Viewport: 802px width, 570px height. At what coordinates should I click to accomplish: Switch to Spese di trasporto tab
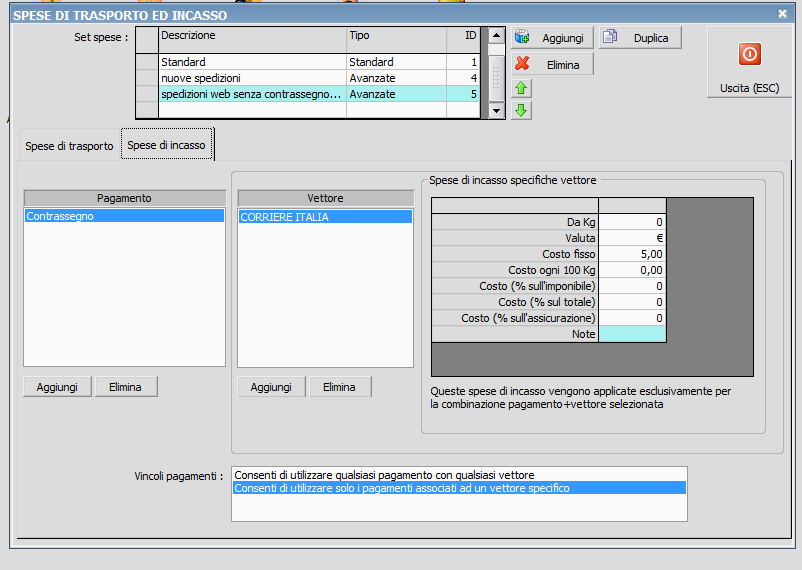pos(69,146)
